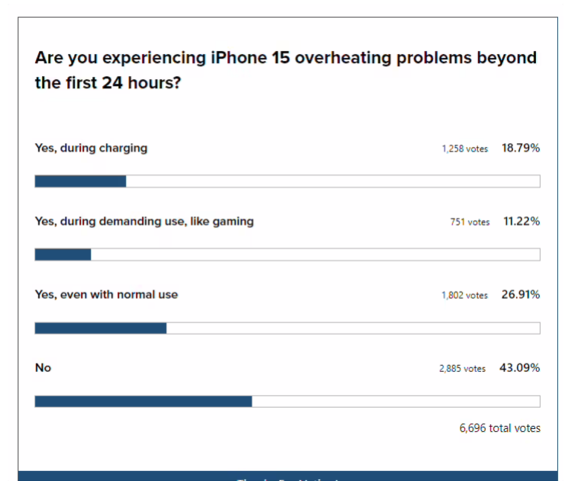Click the iPhone 15 overheating poll question heading

pyautogui.click(x=286, y=70)
